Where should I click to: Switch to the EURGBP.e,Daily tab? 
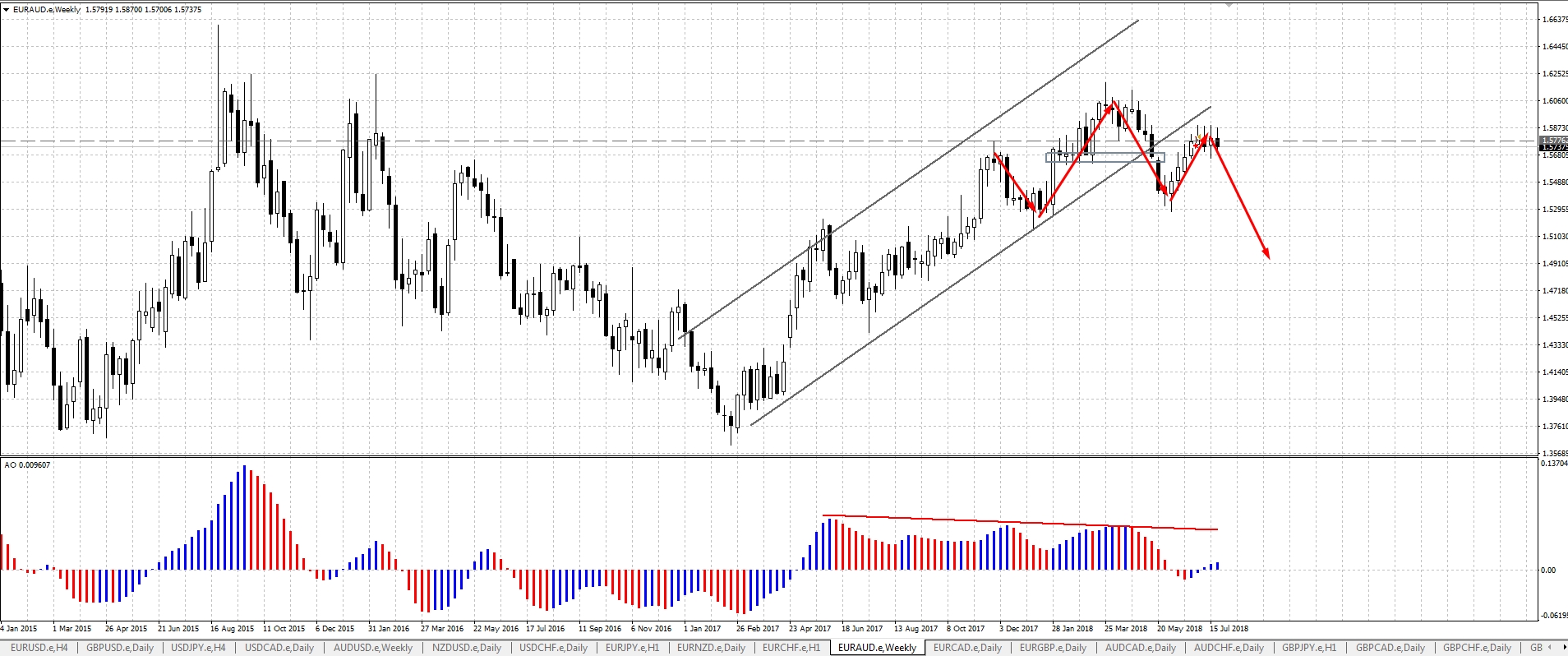pyautogui.click(x=1053, y=648)
